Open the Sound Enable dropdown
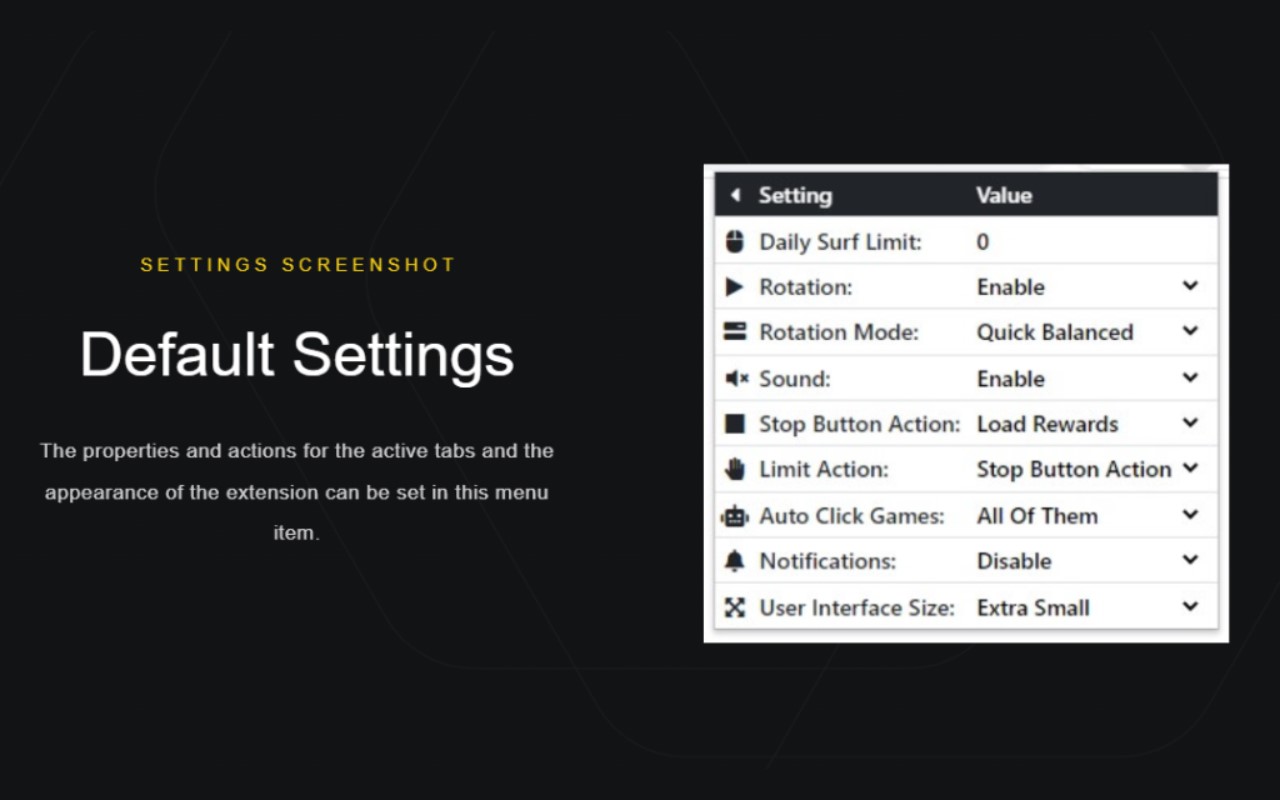1280x800 pixels. coord(1088,378)
